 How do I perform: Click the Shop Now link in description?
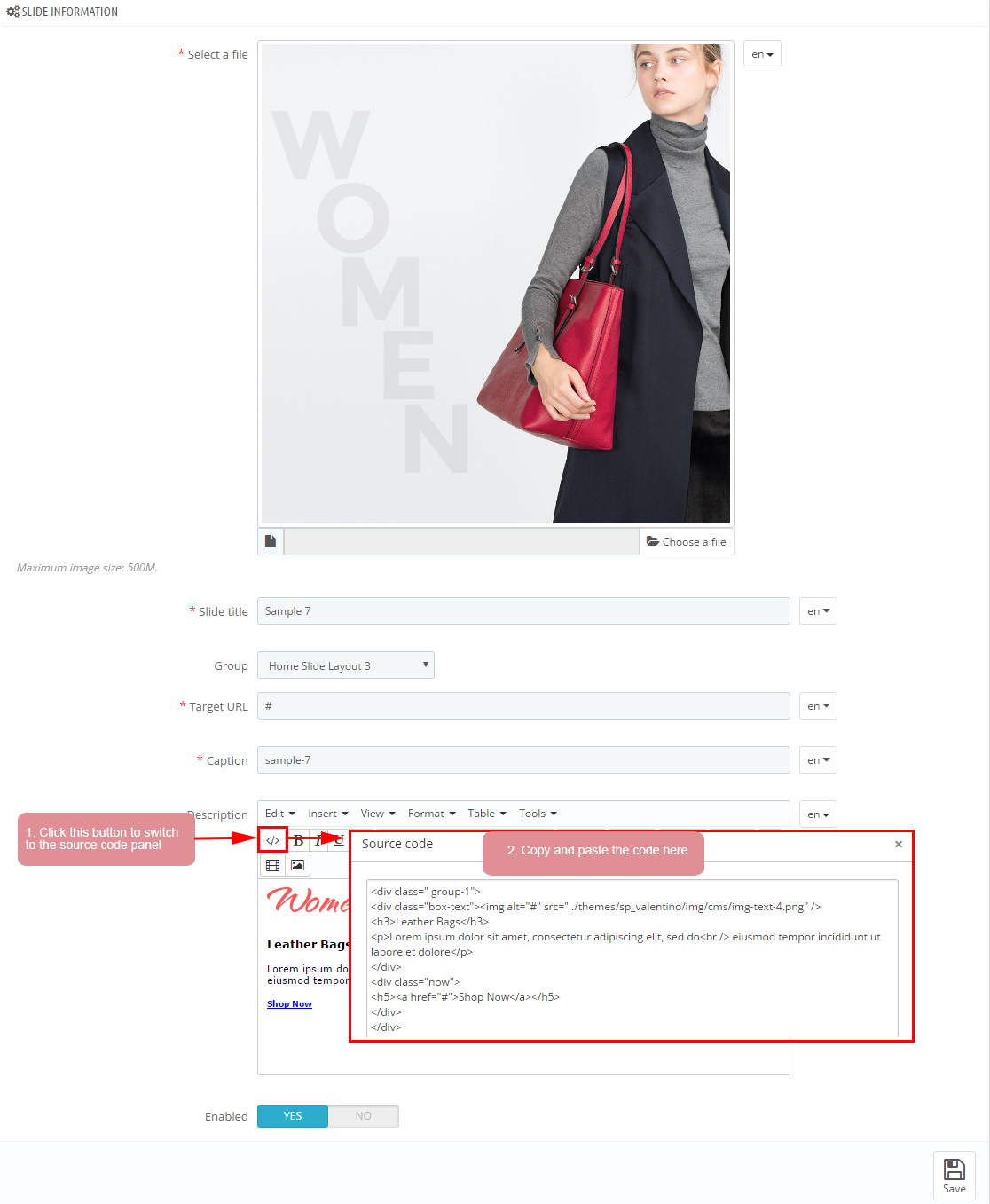click(x=289, y=1004)
